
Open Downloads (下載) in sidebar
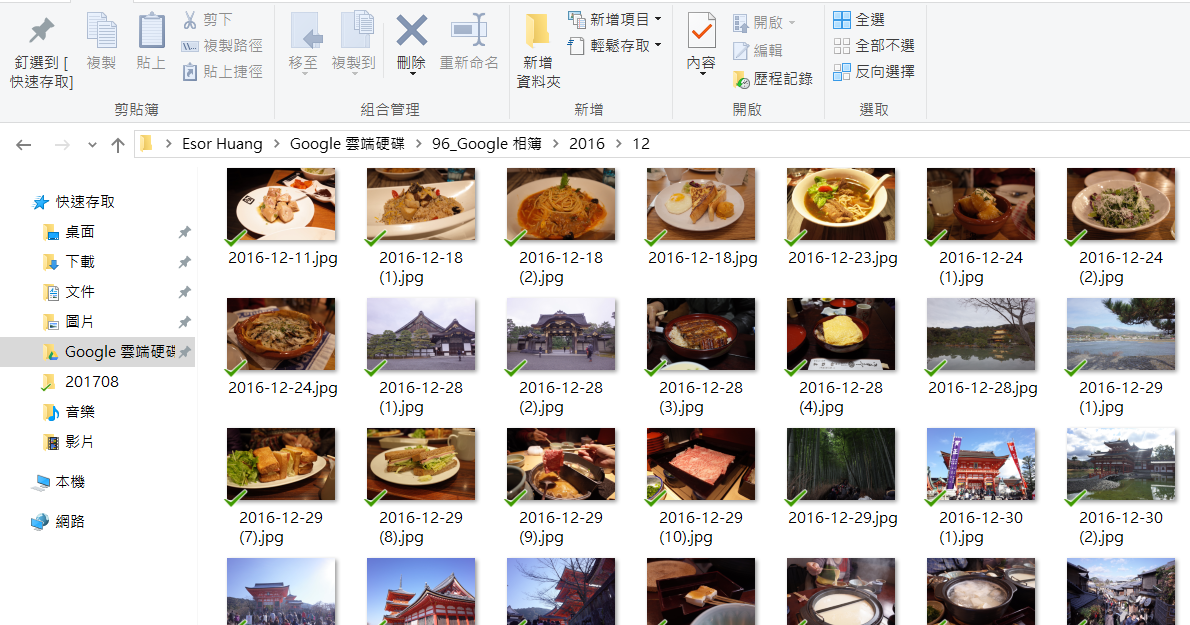pyautogui.click(x=68, y=262)
